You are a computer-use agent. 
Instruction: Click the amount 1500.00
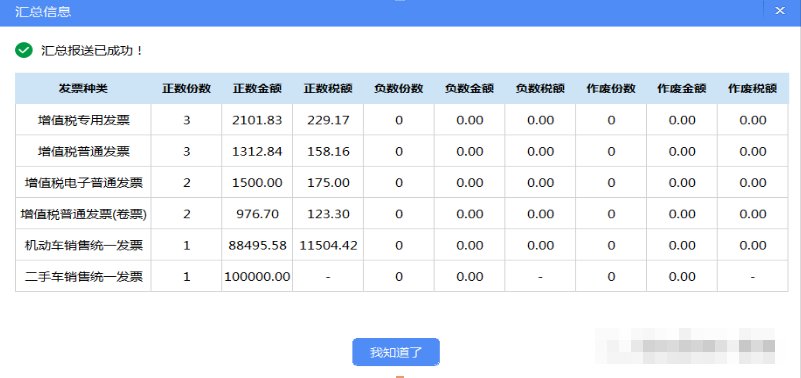point(257,183)
